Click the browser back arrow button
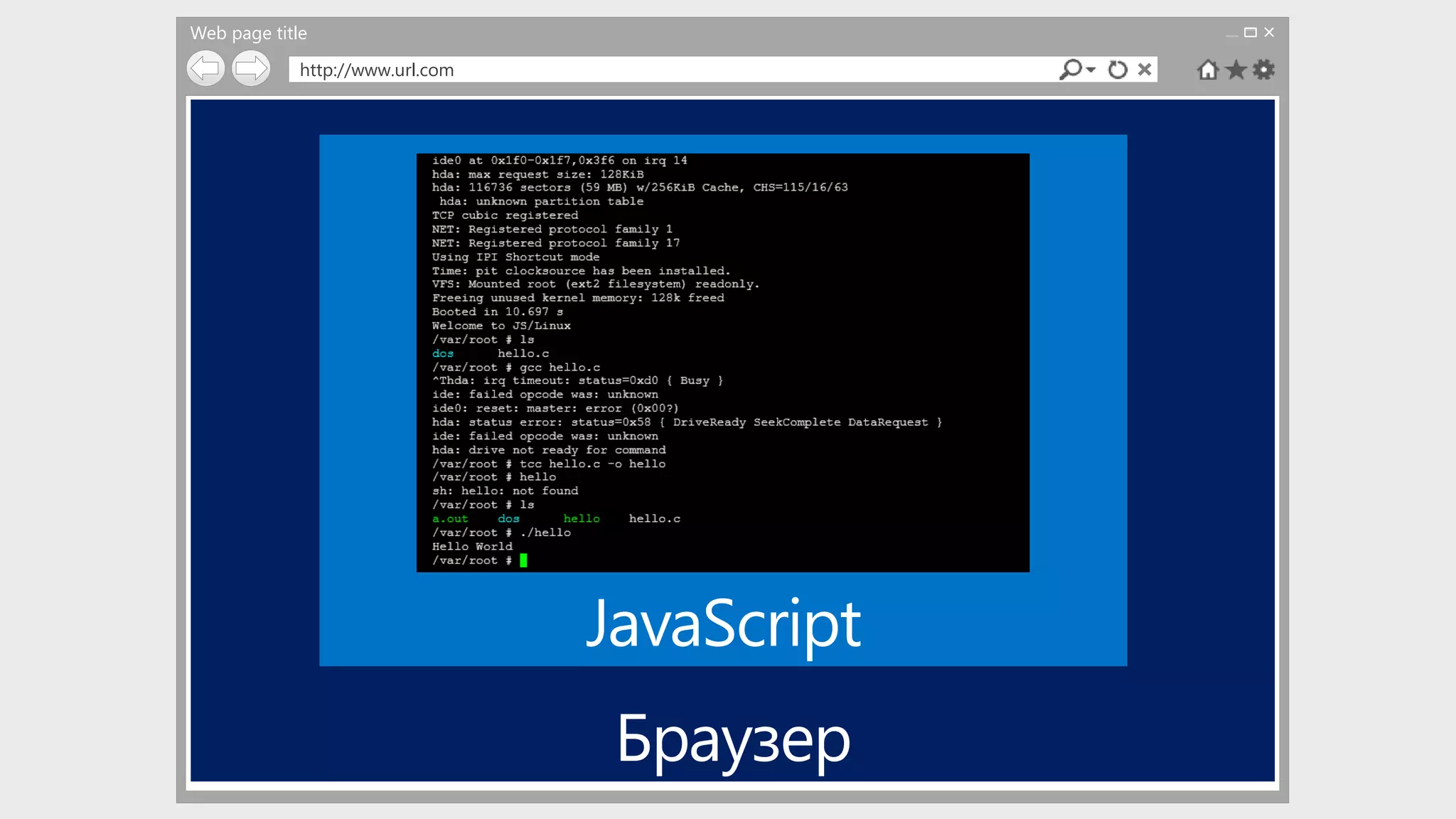 205,69
